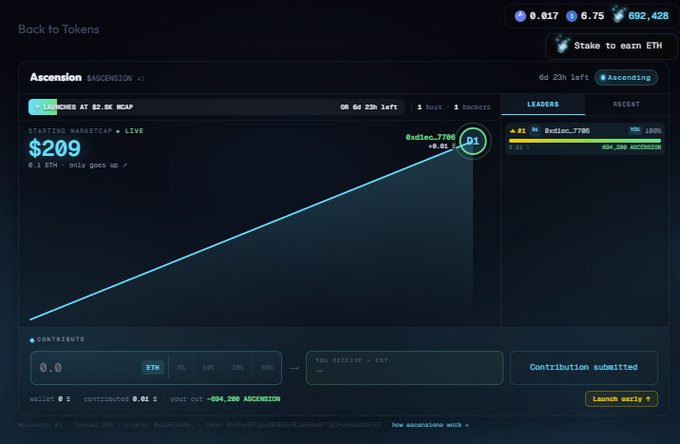
Task: Click the OR 6d 23h left bar label
Action: click(x=369, y=107)
